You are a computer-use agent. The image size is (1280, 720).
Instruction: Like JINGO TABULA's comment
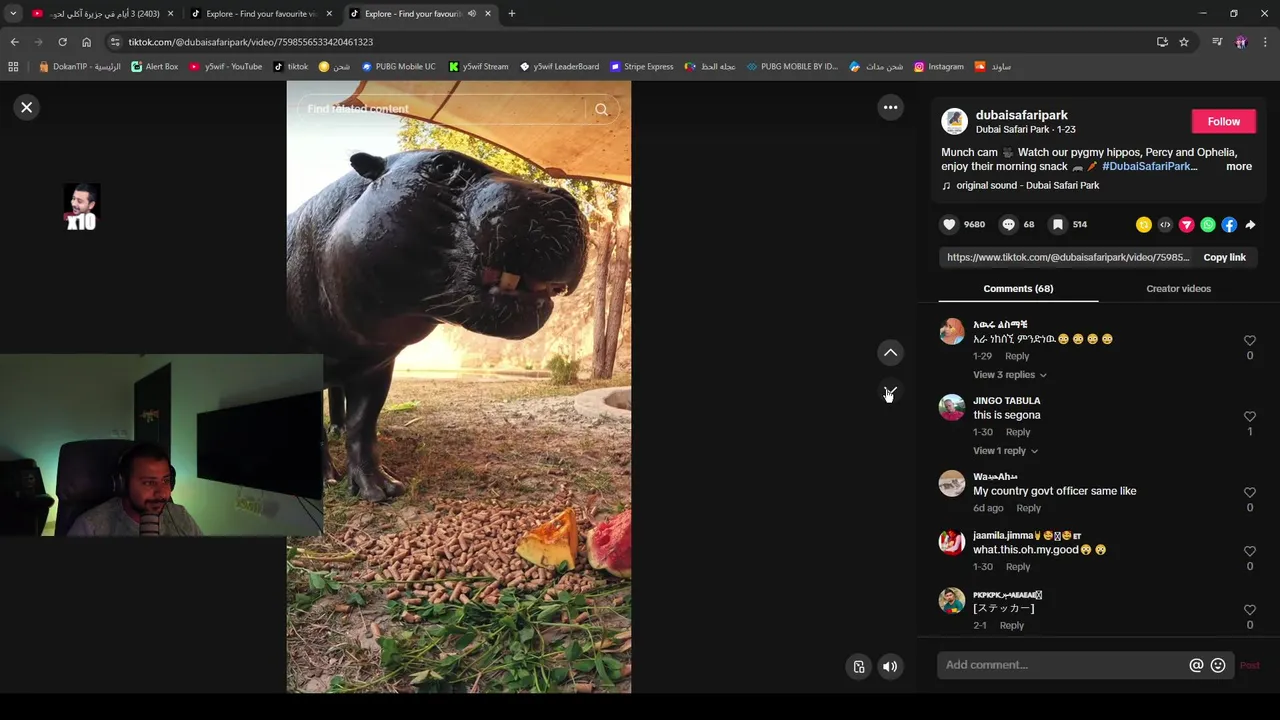(x=1249, y=416)
